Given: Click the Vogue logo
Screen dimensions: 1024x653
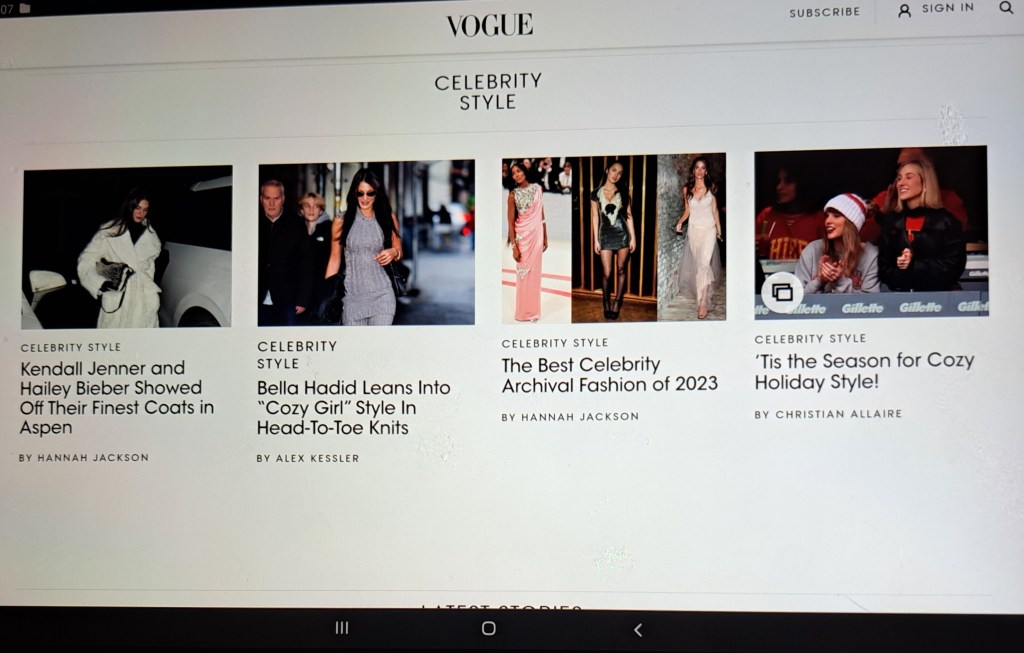Looking at the screenshot, I should coord(489,25).
